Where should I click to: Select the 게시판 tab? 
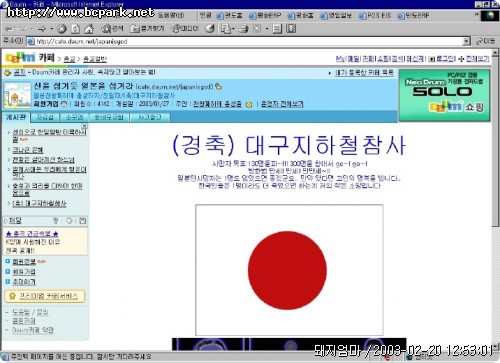pyautogui.click(x=16, y=117)
